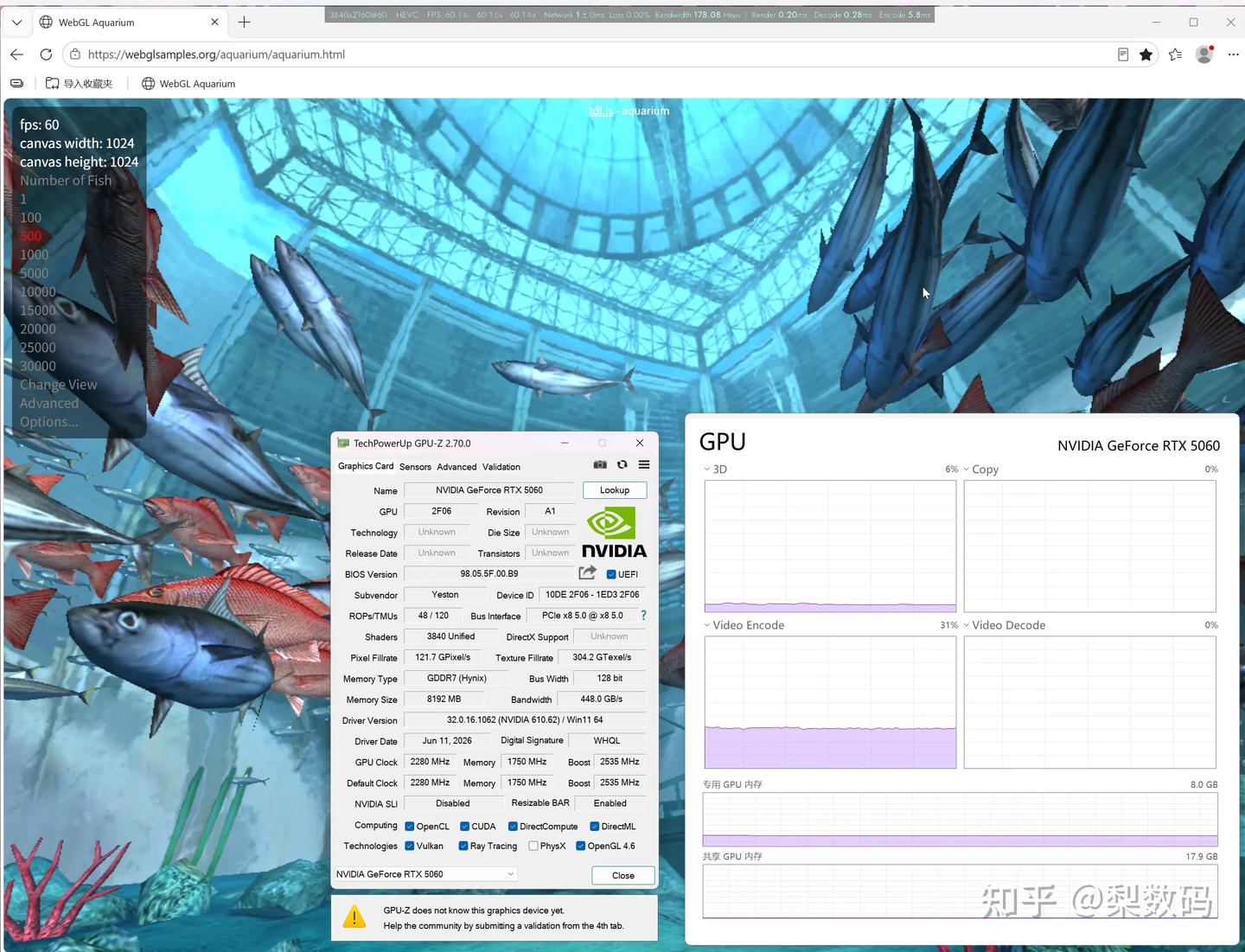The height and width of the screenshot is (952, 1245).
Task: Toggle the Vulkan checkbox
Action: (410, 847)
